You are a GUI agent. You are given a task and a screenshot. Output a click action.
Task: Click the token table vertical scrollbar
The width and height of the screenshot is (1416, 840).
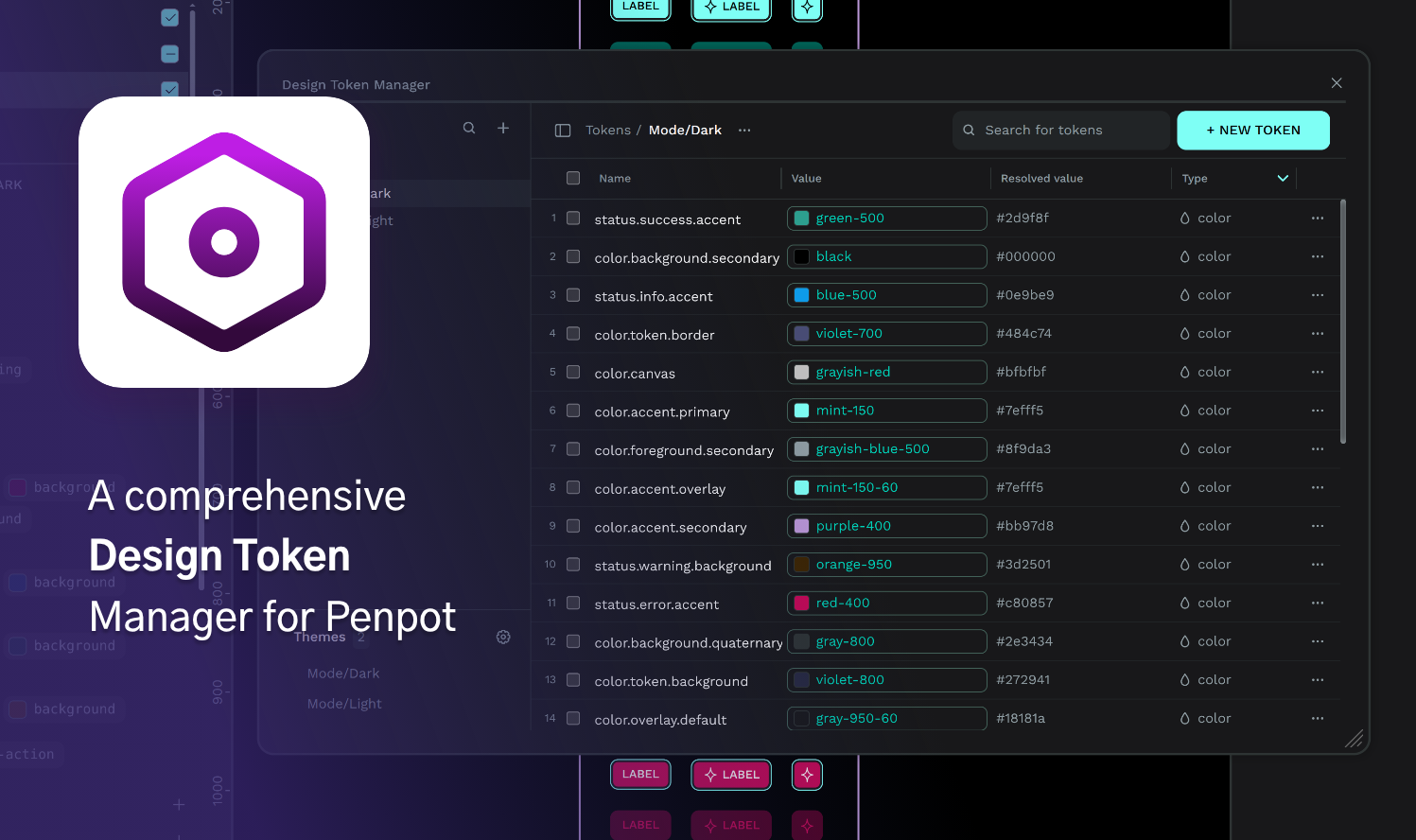1343,322
